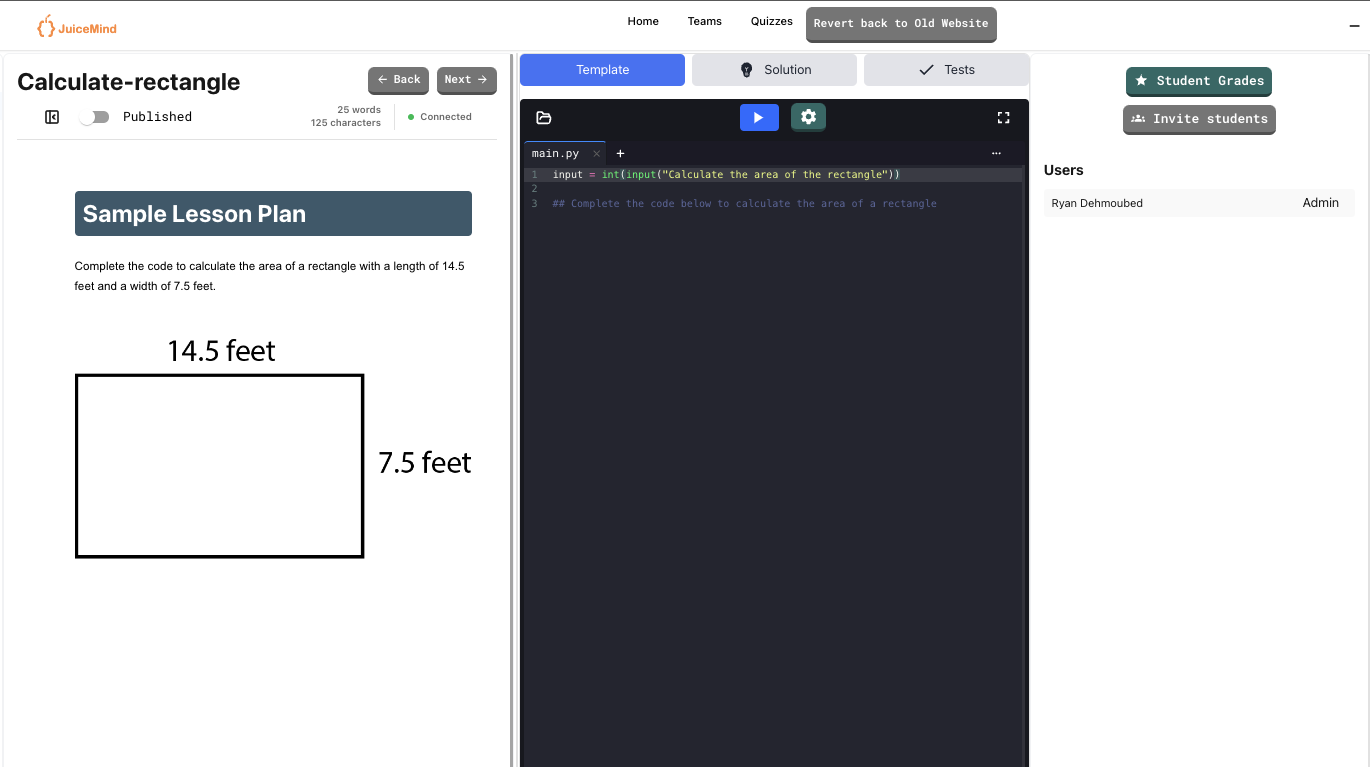The width and height of the screenshot is (1370, 767).
Task: Click the lightbulb icon on the Solution tab
Action: [745, 69]
